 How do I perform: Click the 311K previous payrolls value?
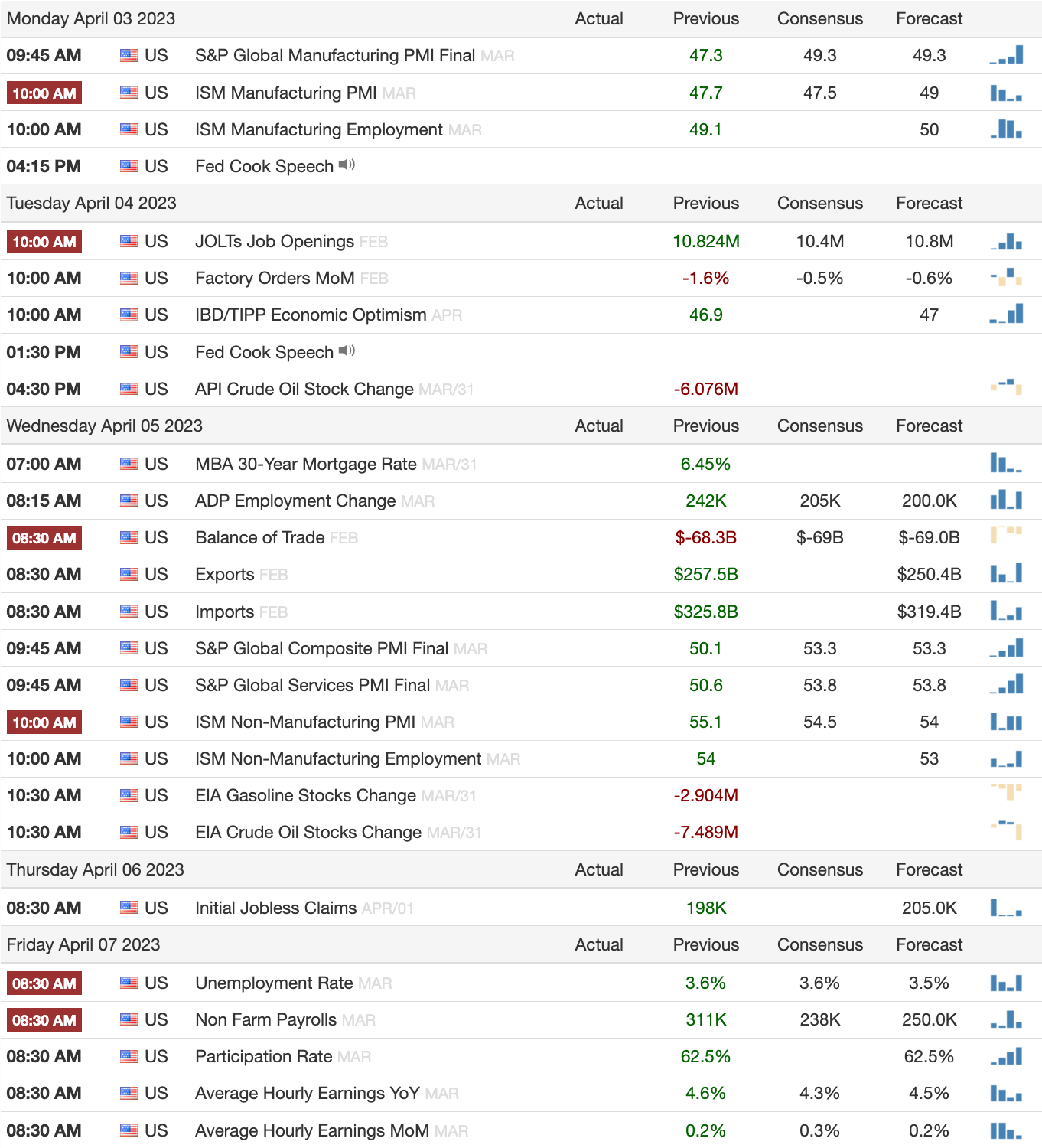706,1019
